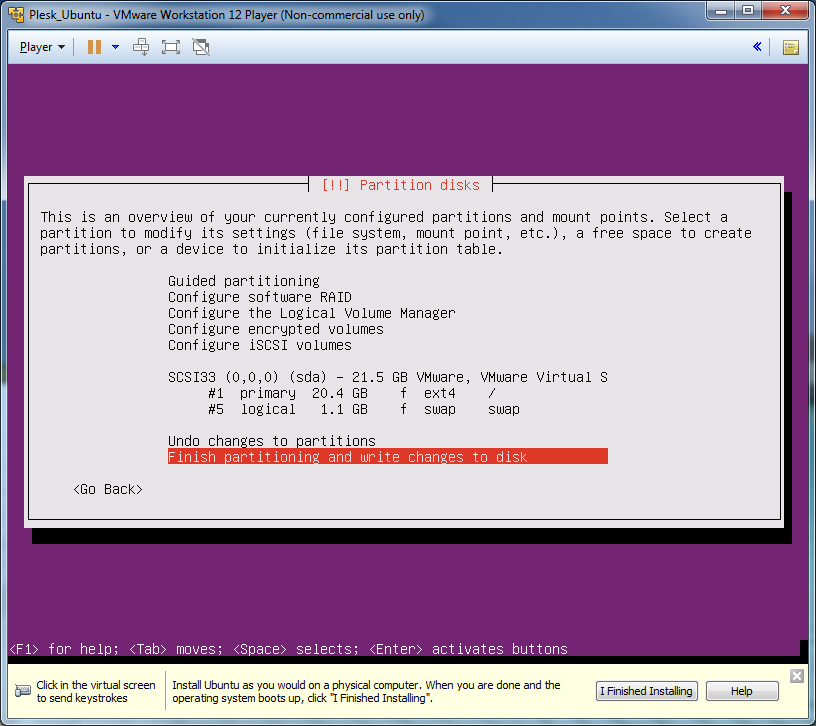
Task: Click Send Ctrl+Alt+Del icon in toolbar
Action: coord(141,47)
